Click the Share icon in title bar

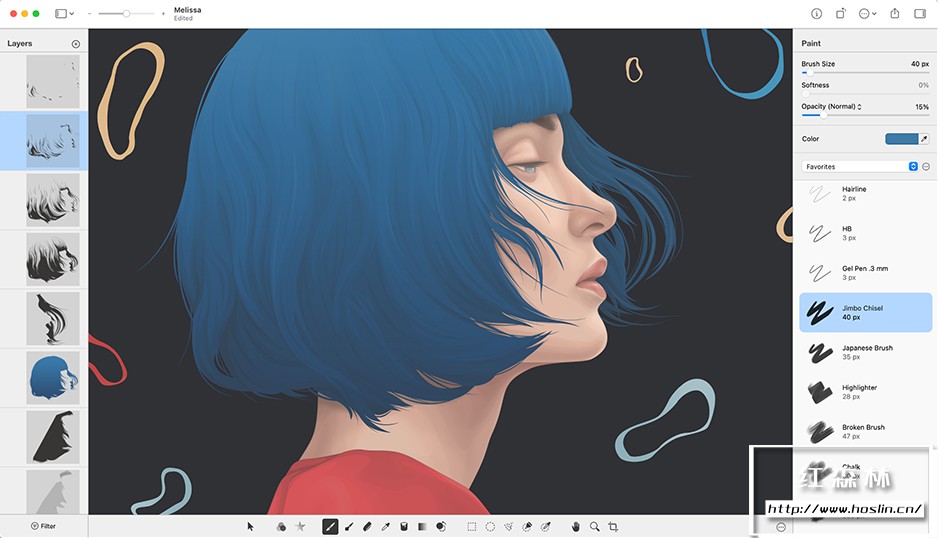pos(895,13)
